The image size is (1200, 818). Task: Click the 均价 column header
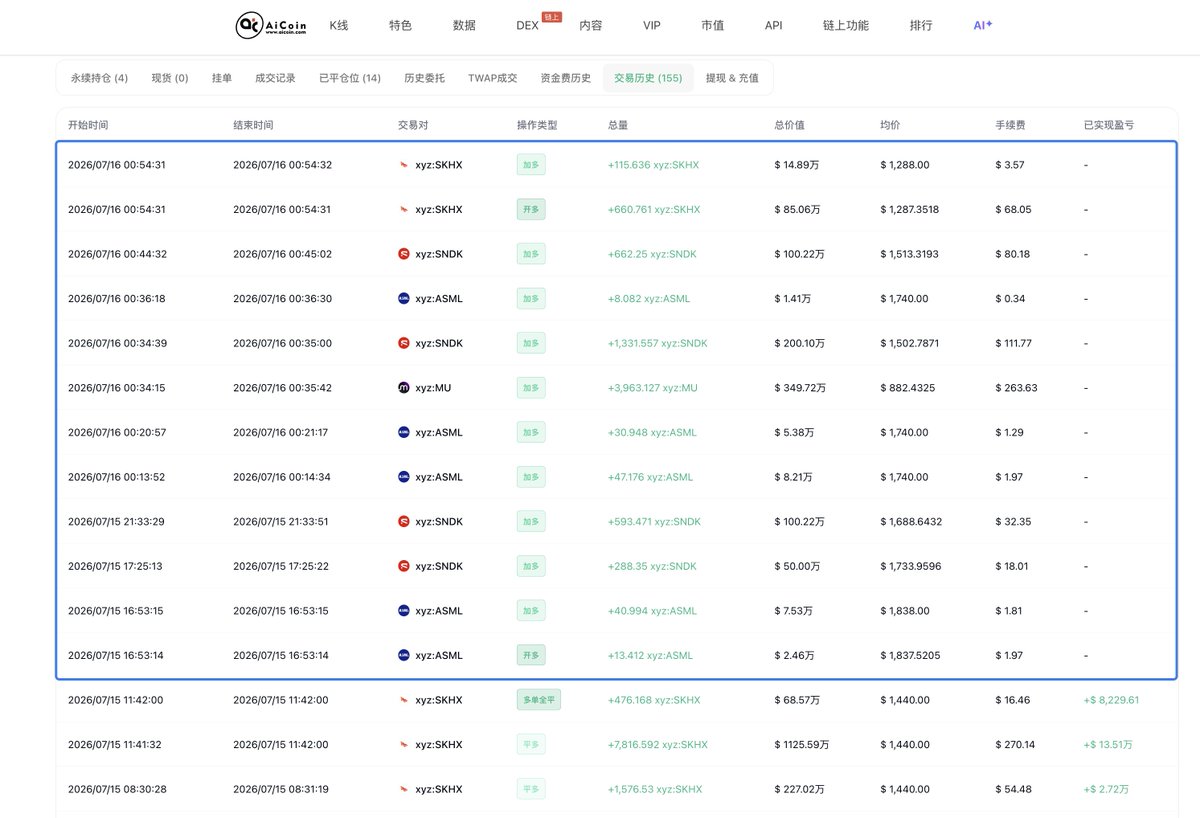pyautogui.click(x=890, y=125)
